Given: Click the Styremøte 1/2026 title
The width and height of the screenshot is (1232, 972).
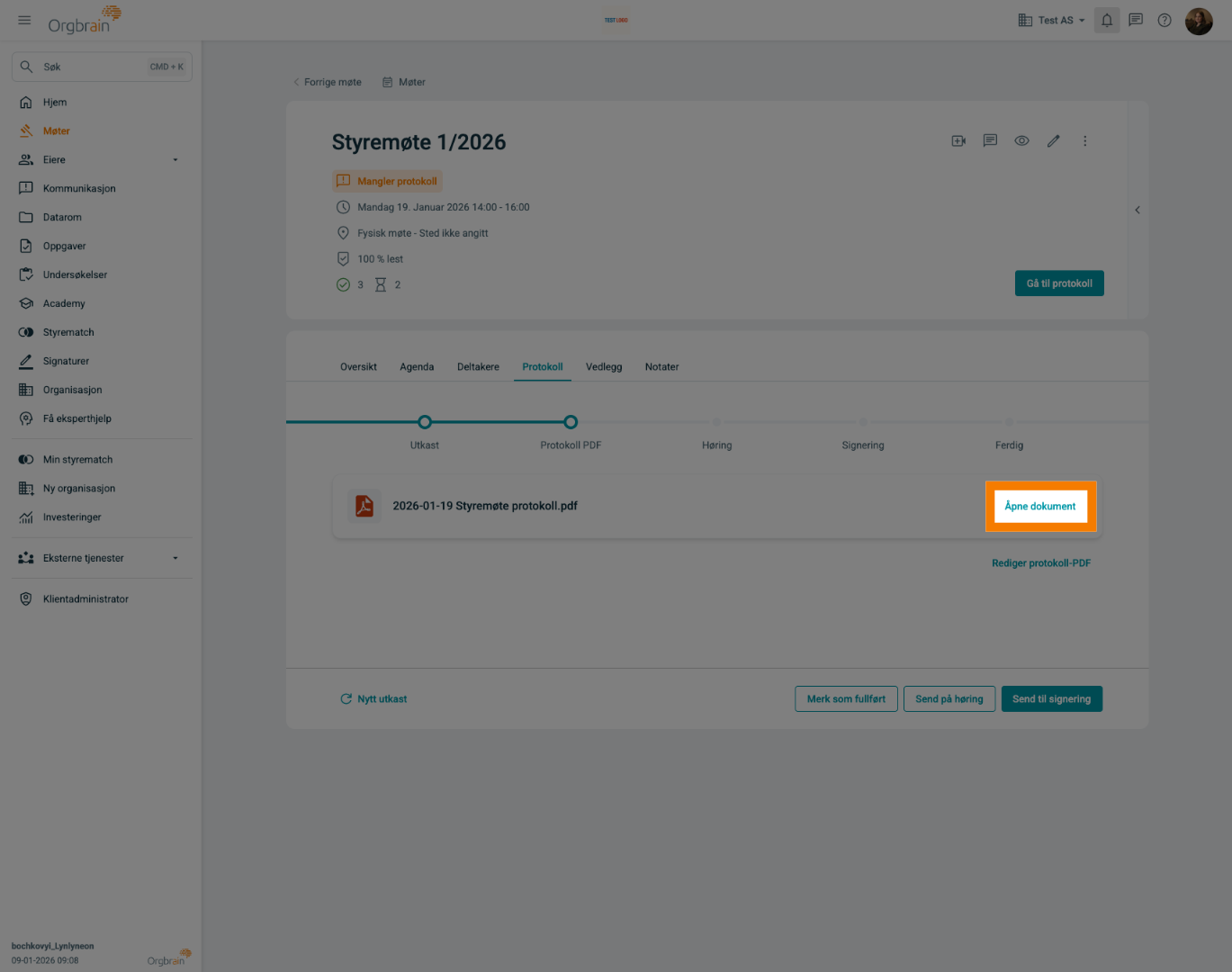Looking at the screenshot, I should click(418, 142).
